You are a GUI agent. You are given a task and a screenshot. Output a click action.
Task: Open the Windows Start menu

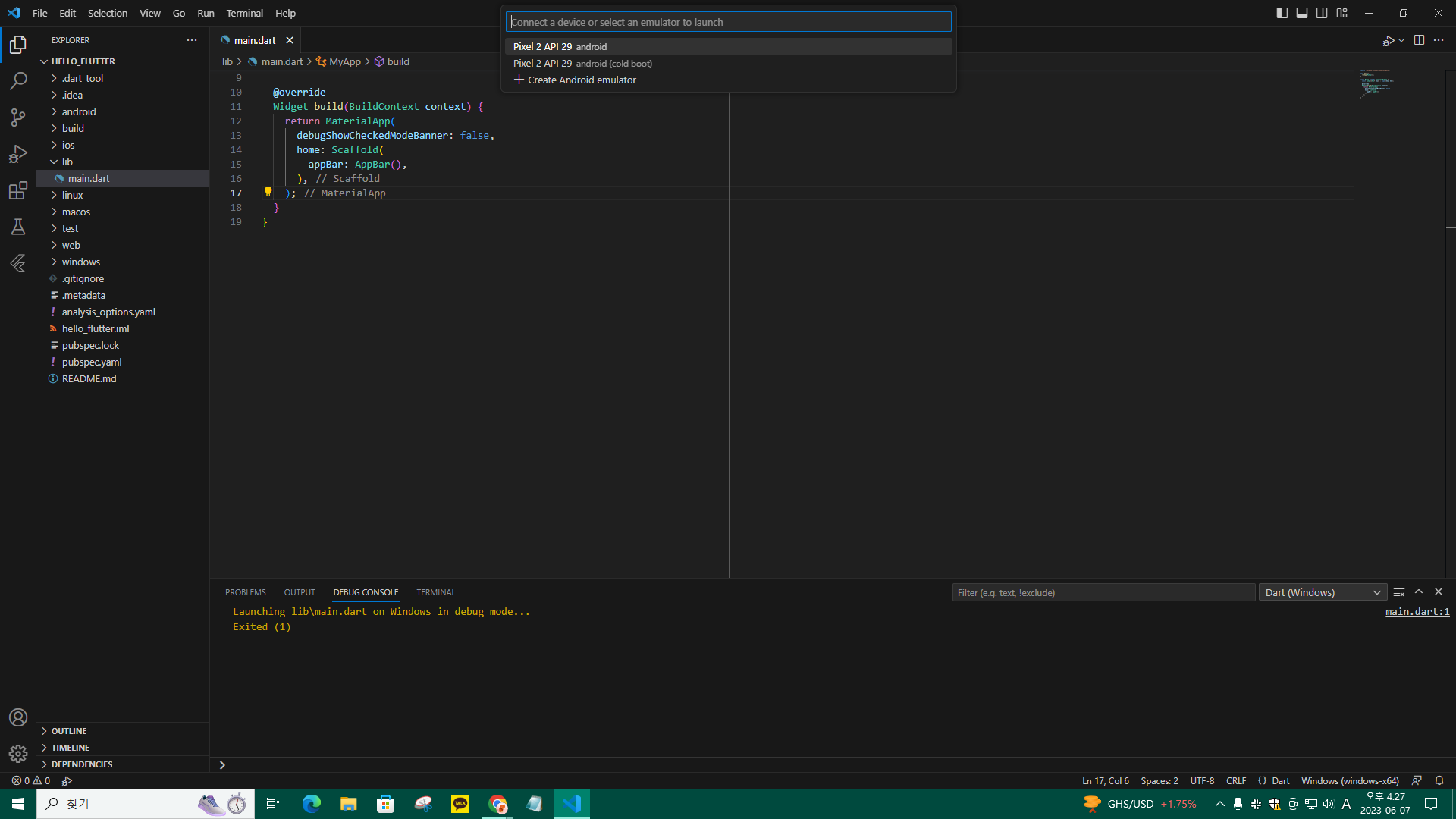tap(18, 804)
